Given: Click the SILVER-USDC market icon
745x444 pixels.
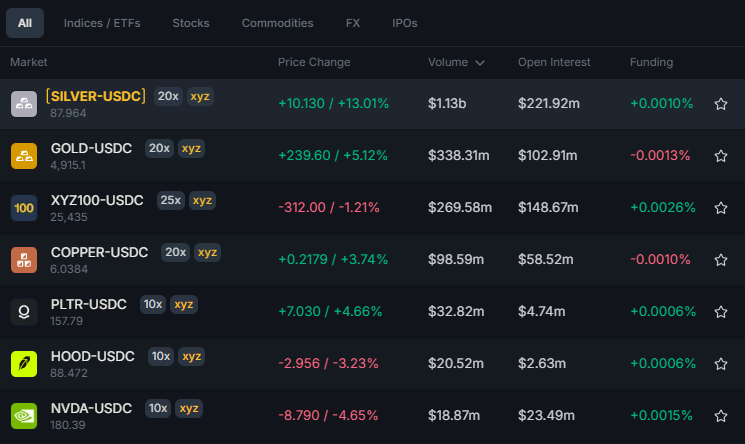Looking at the screenshot, I should pos(24,104).
